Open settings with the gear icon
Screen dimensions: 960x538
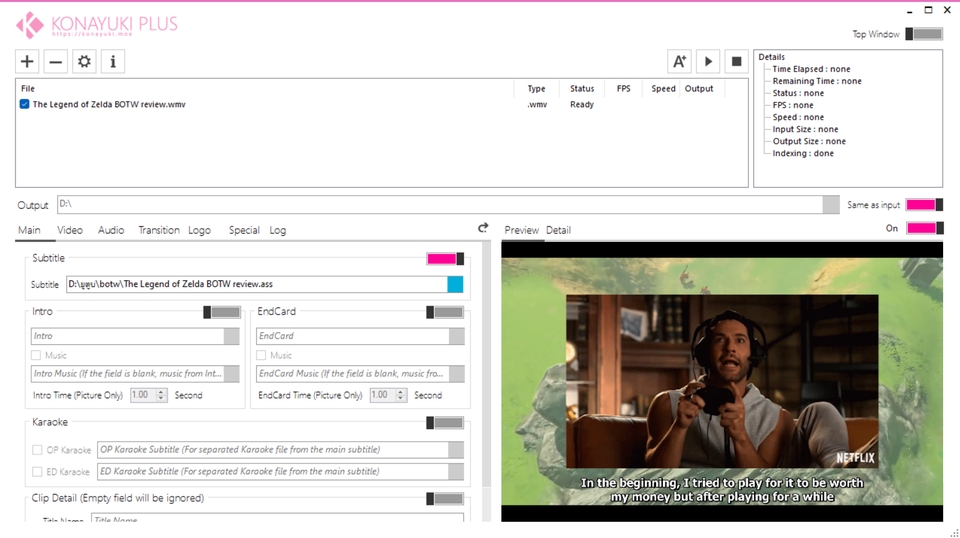tap(84, 61)
